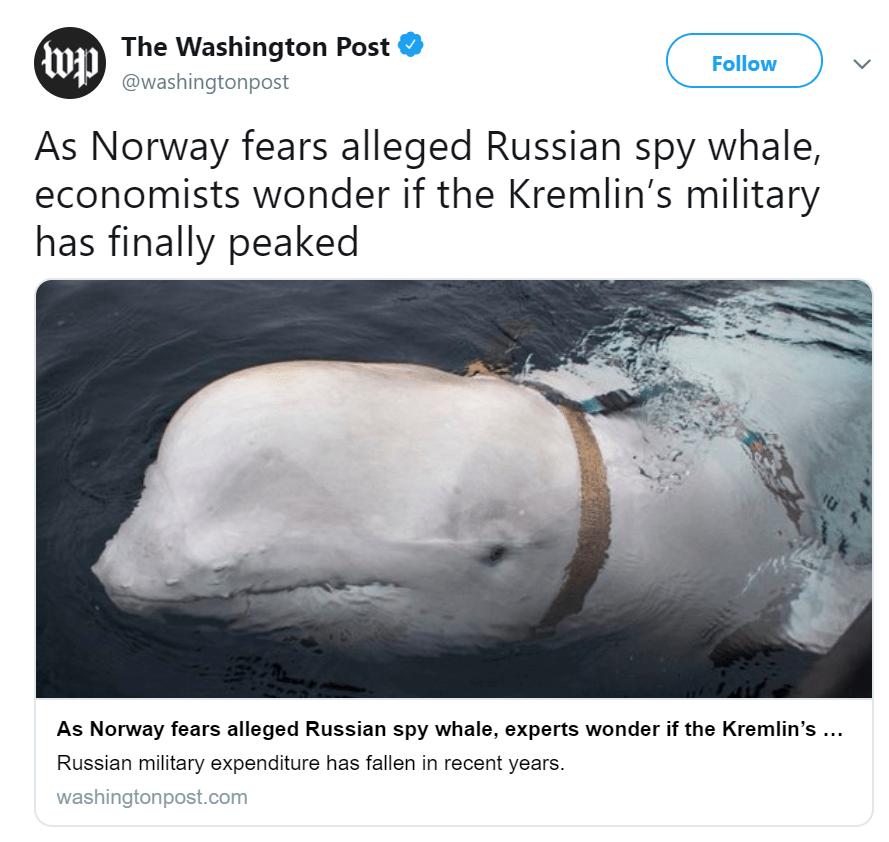Select the tweet text about spy whale

click(427, 194)
